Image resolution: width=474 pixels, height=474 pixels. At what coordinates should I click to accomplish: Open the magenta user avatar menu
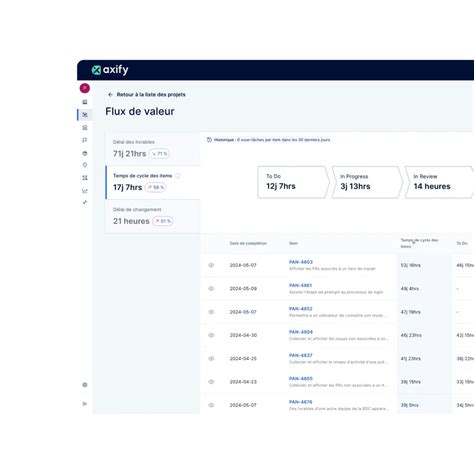coord(85,88)
